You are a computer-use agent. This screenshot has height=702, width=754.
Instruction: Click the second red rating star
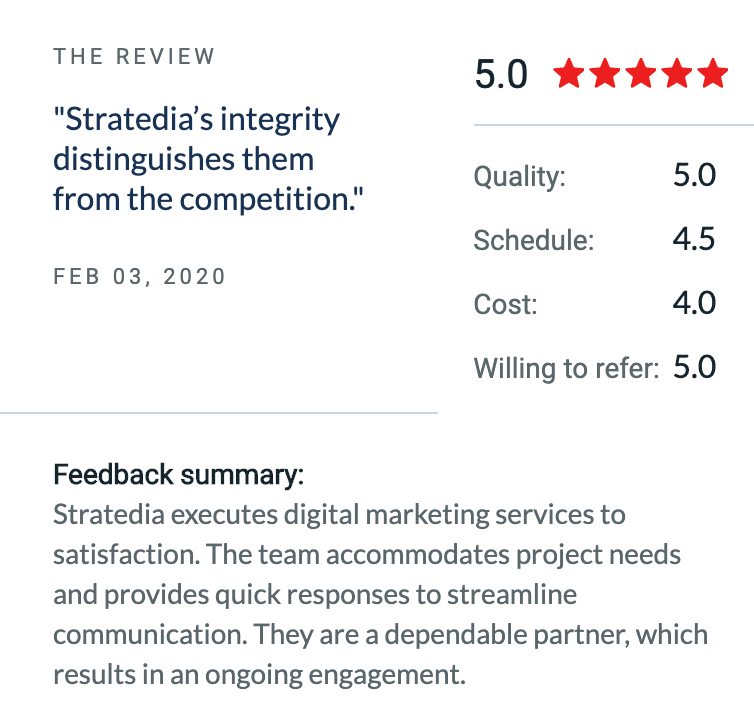(605, 73)
